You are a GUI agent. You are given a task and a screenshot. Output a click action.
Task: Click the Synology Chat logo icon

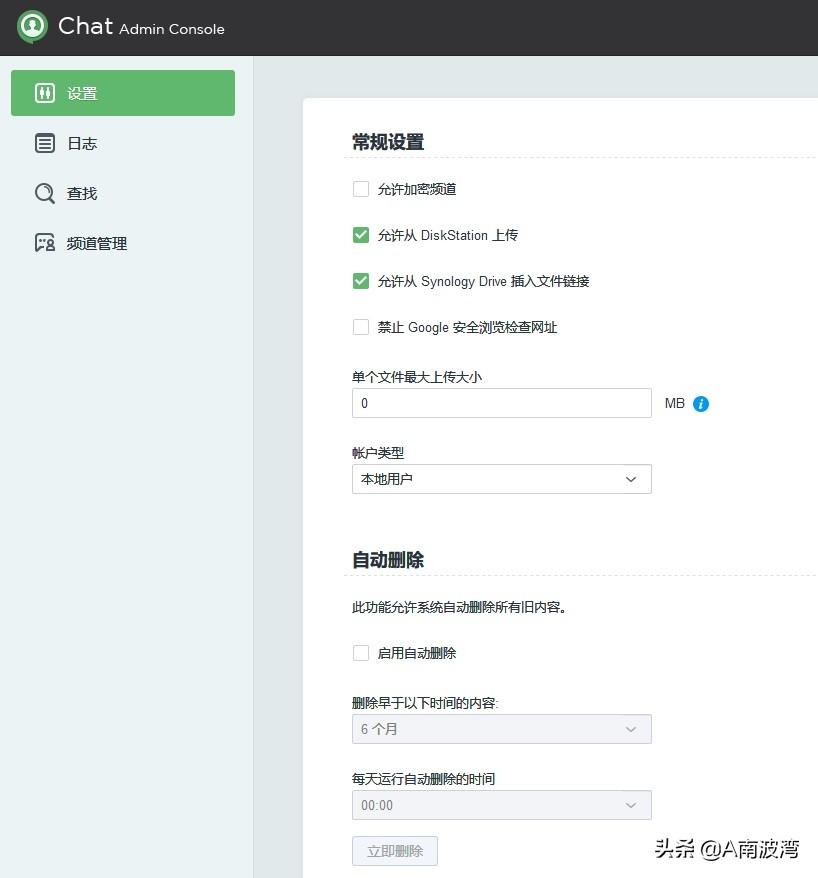coord(33,26)
